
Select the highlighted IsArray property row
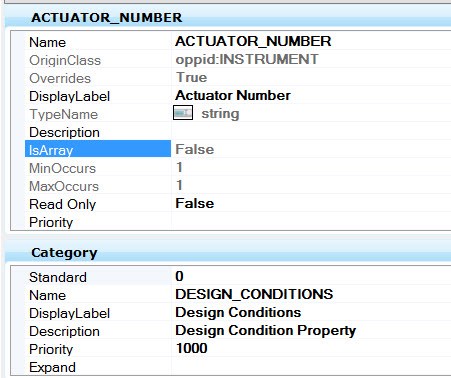click(x=98, y=149)
